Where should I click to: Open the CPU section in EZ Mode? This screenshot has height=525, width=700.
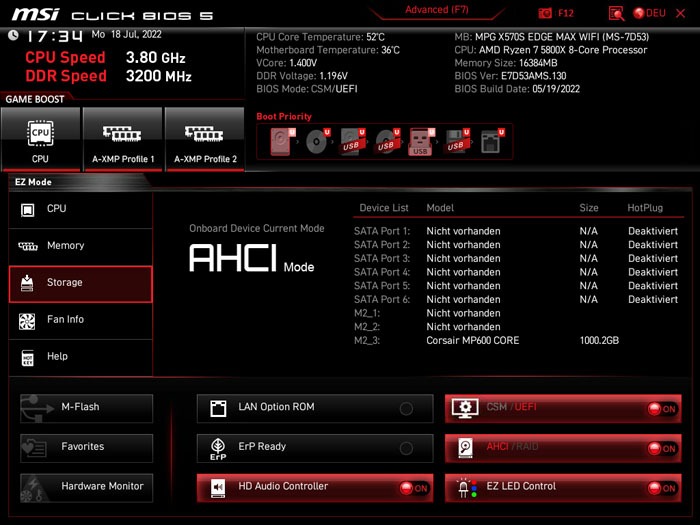click(x=81, y=209)
